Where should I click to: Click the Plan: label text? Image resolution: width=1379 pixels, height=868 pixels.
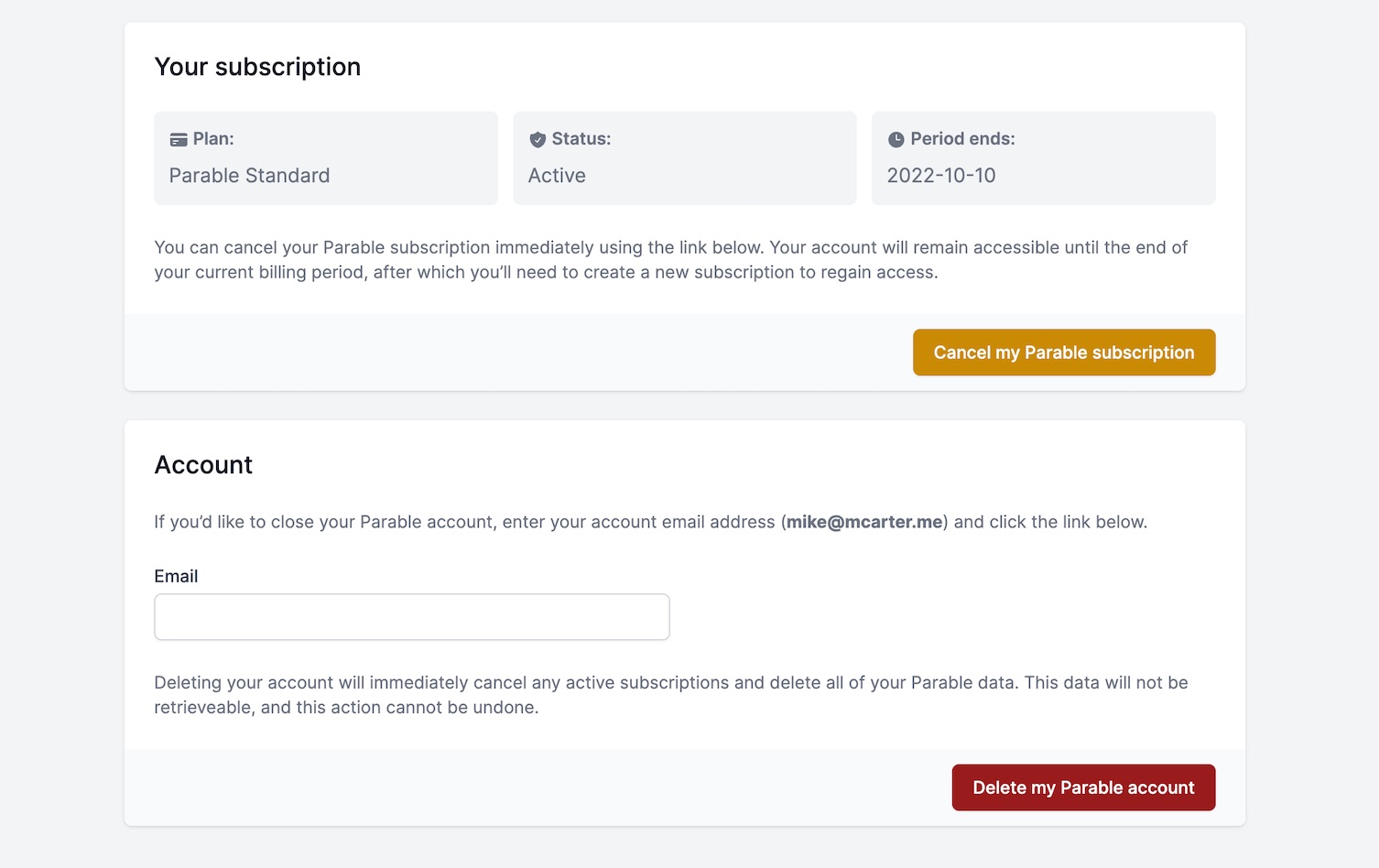click(213, 139)
